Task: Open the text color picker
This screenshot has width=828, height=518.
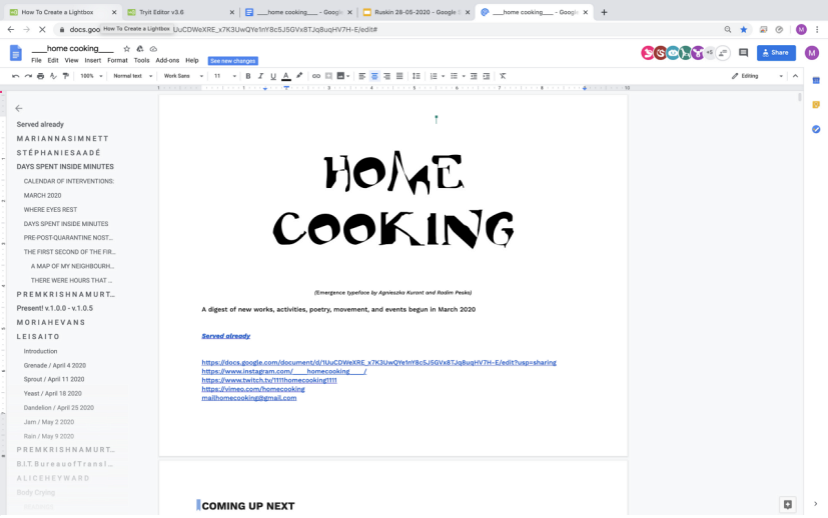Action: tap(286, 76)
